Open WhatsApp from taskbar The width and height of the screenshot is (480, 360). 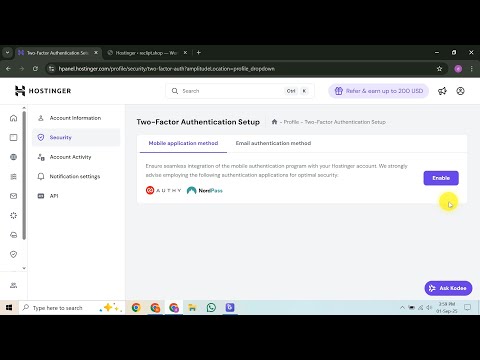tap(211, 307)
